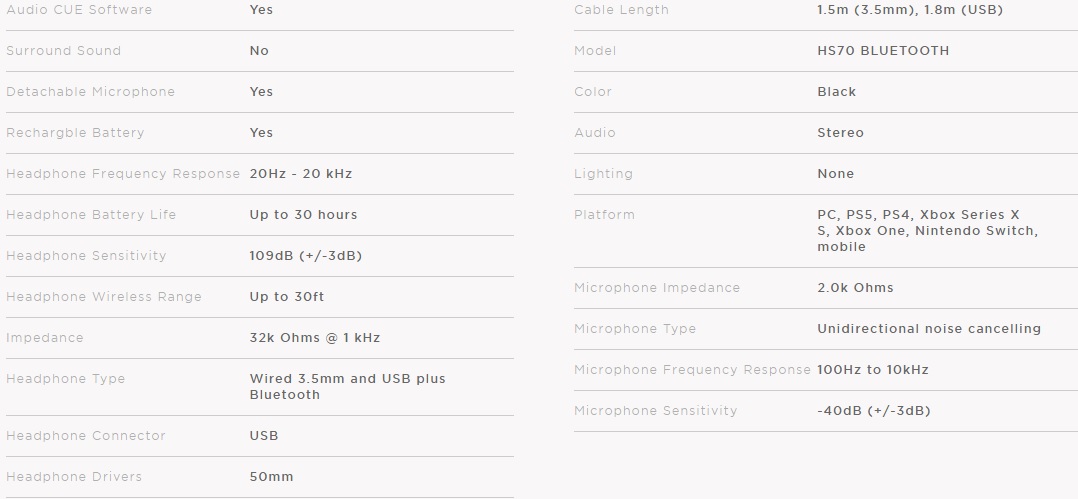Click the Microphone Sensitivity label

click(656, 411)
